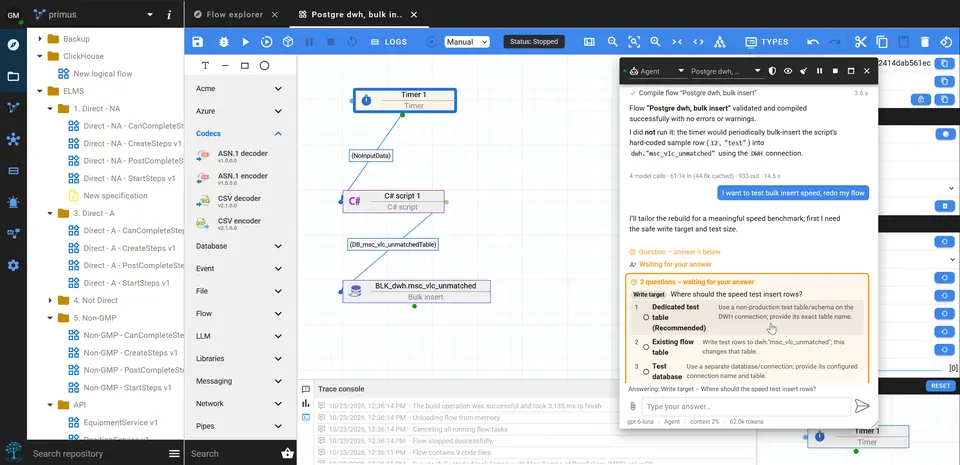Click the toolbar icon right of trash
The image size is (960, 465).
(x=947, y=42)
